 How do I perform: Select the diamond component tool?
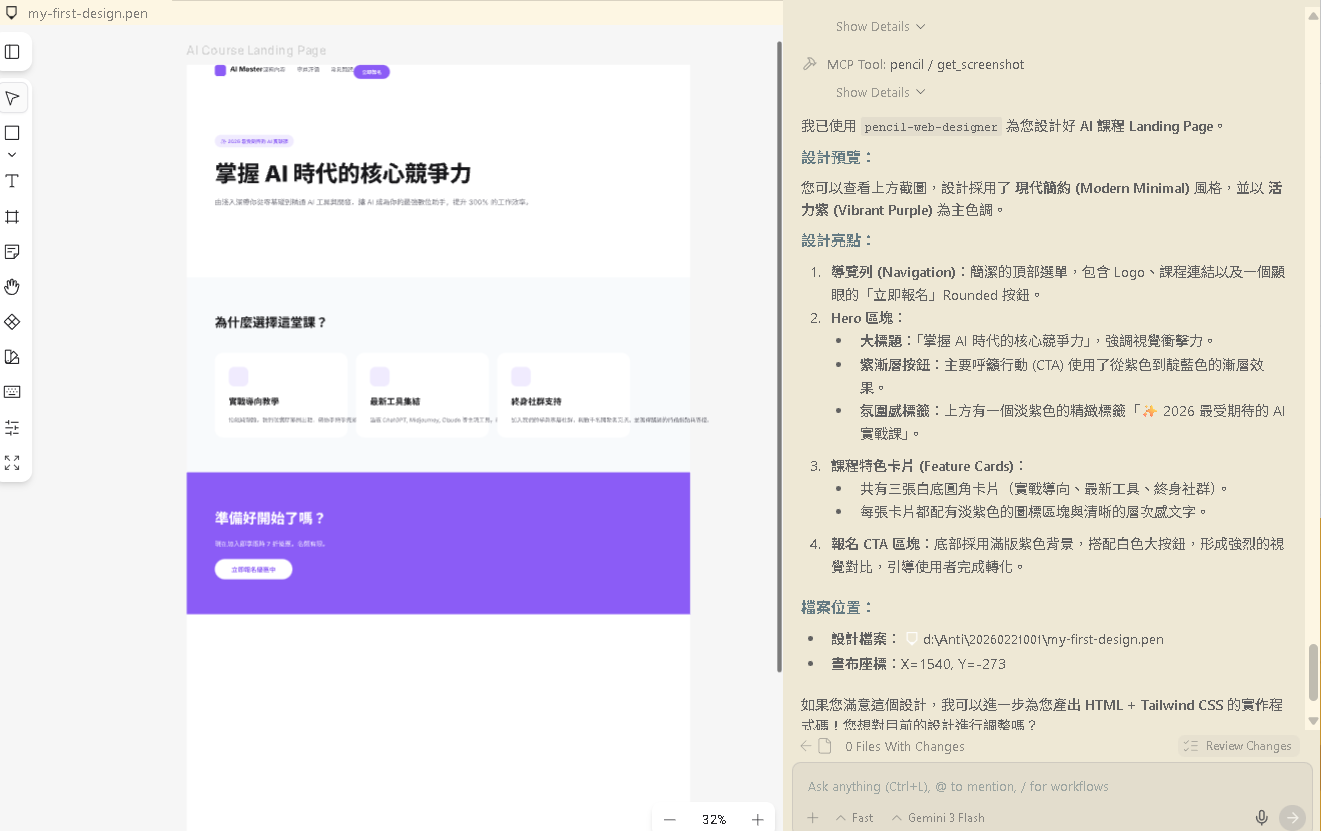[x=13, y=322]
